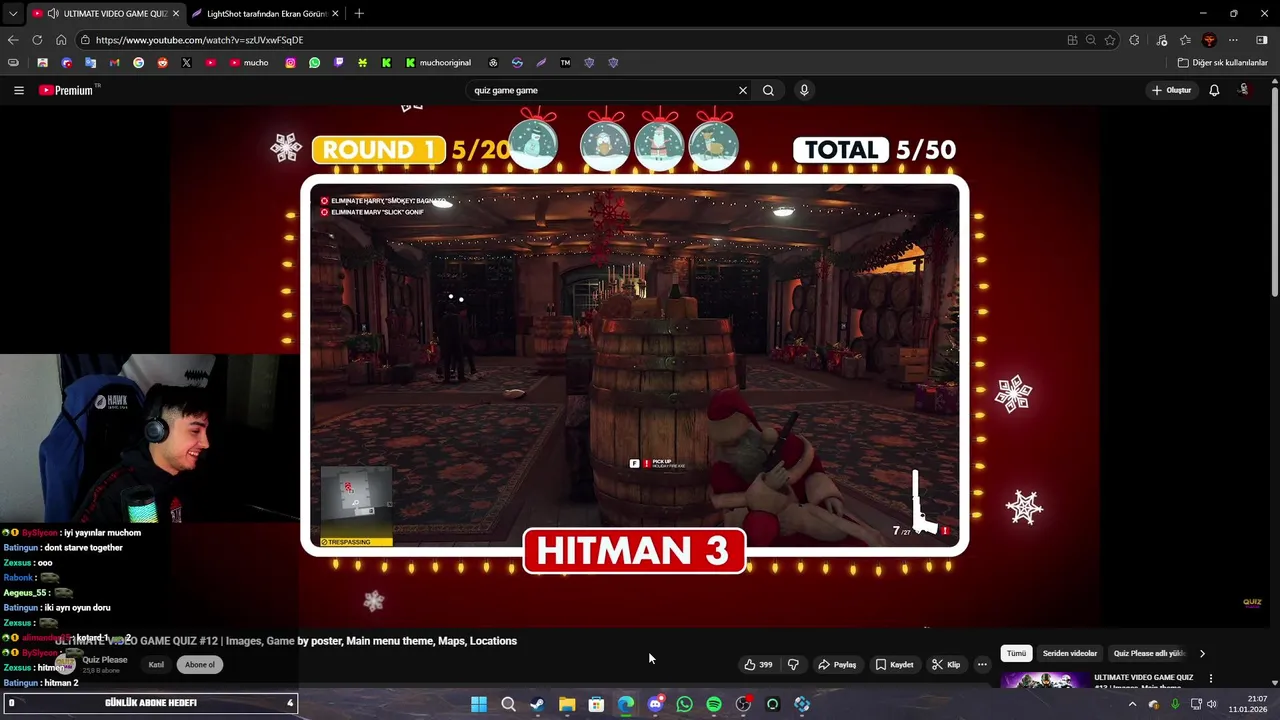Go back in browser history
Image resolution: width=1280 pixels, height=720 pixels.
click(13, 40)
